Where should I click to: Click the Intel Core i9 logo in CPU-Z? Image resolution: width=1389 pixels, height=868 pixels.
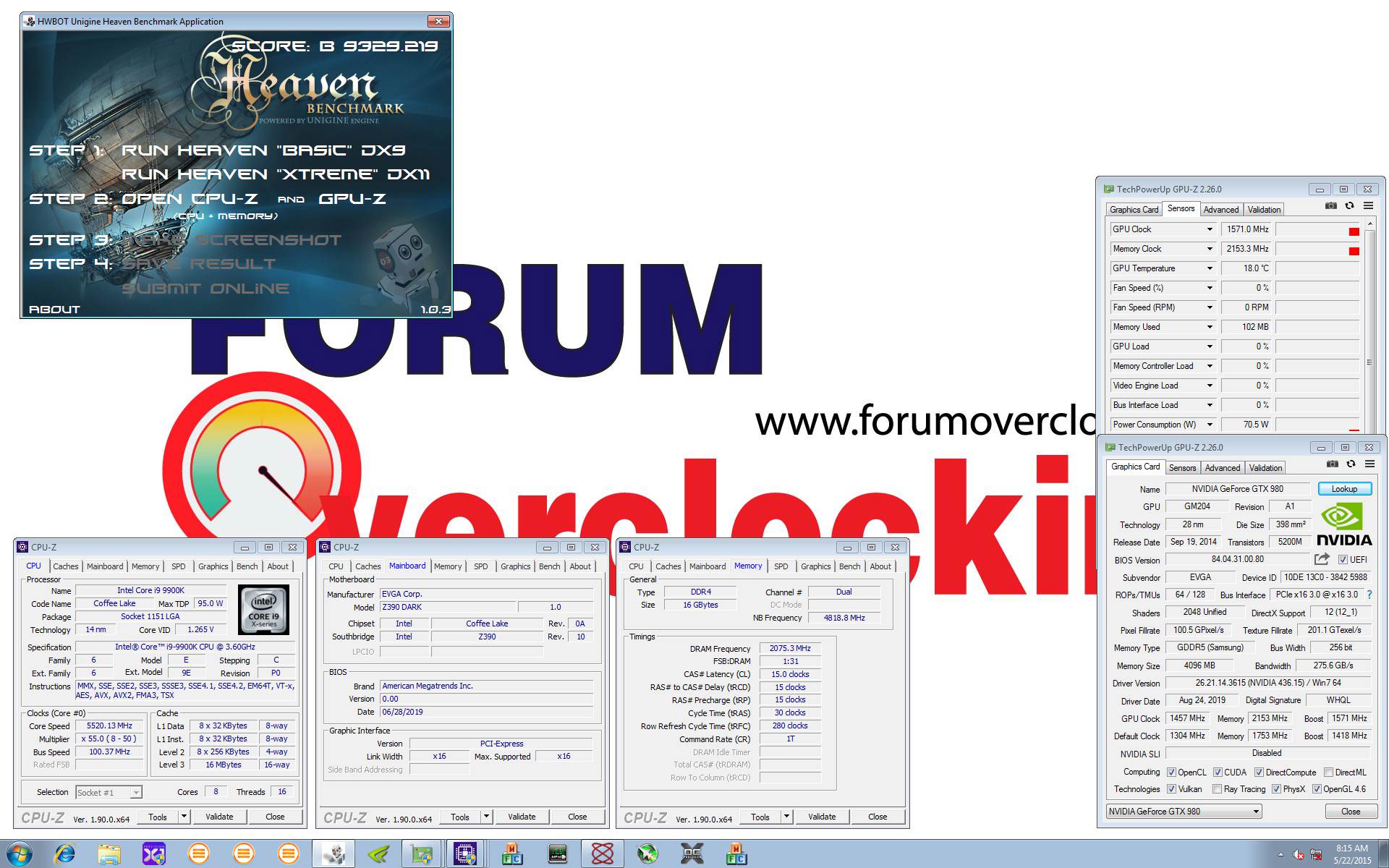pyautogui.click(x=263, y=610)
